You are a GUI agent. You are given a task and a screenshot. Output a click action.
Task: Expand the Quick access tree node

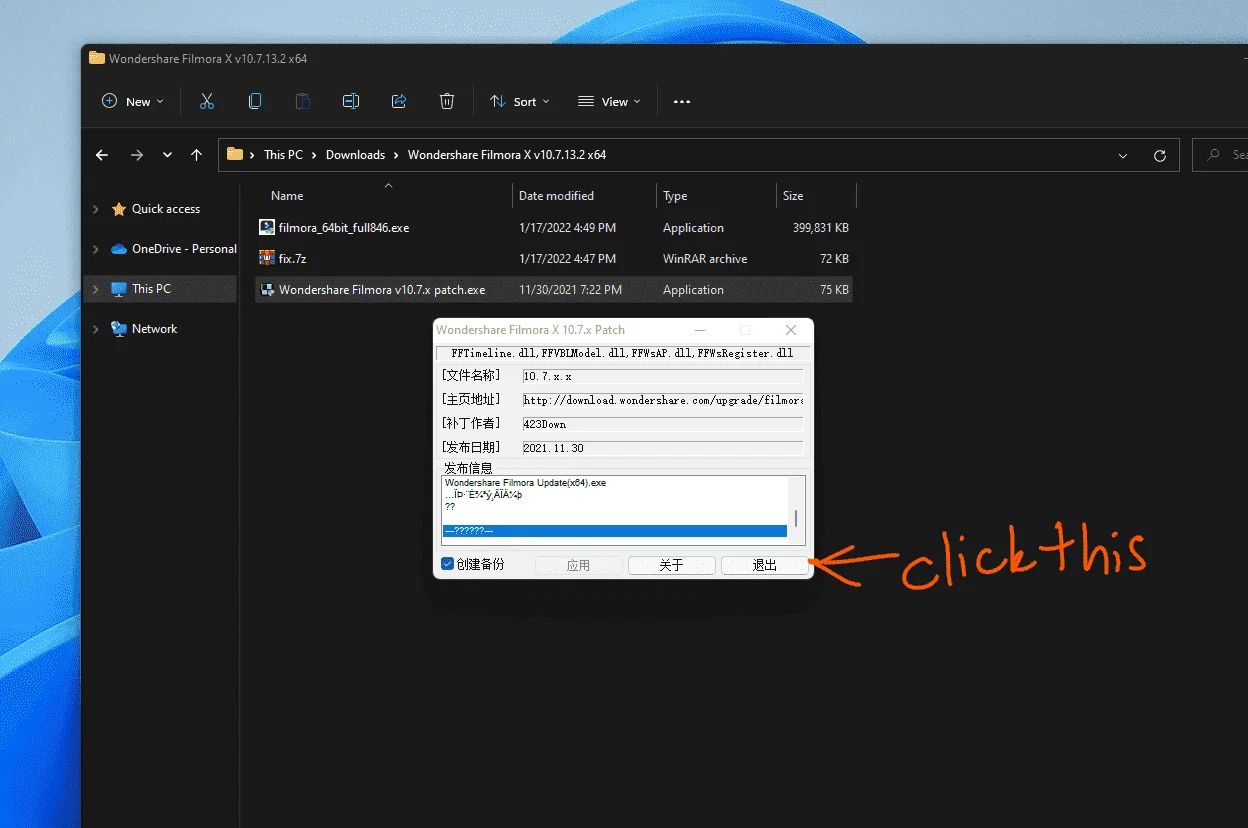tap(96, 209)
